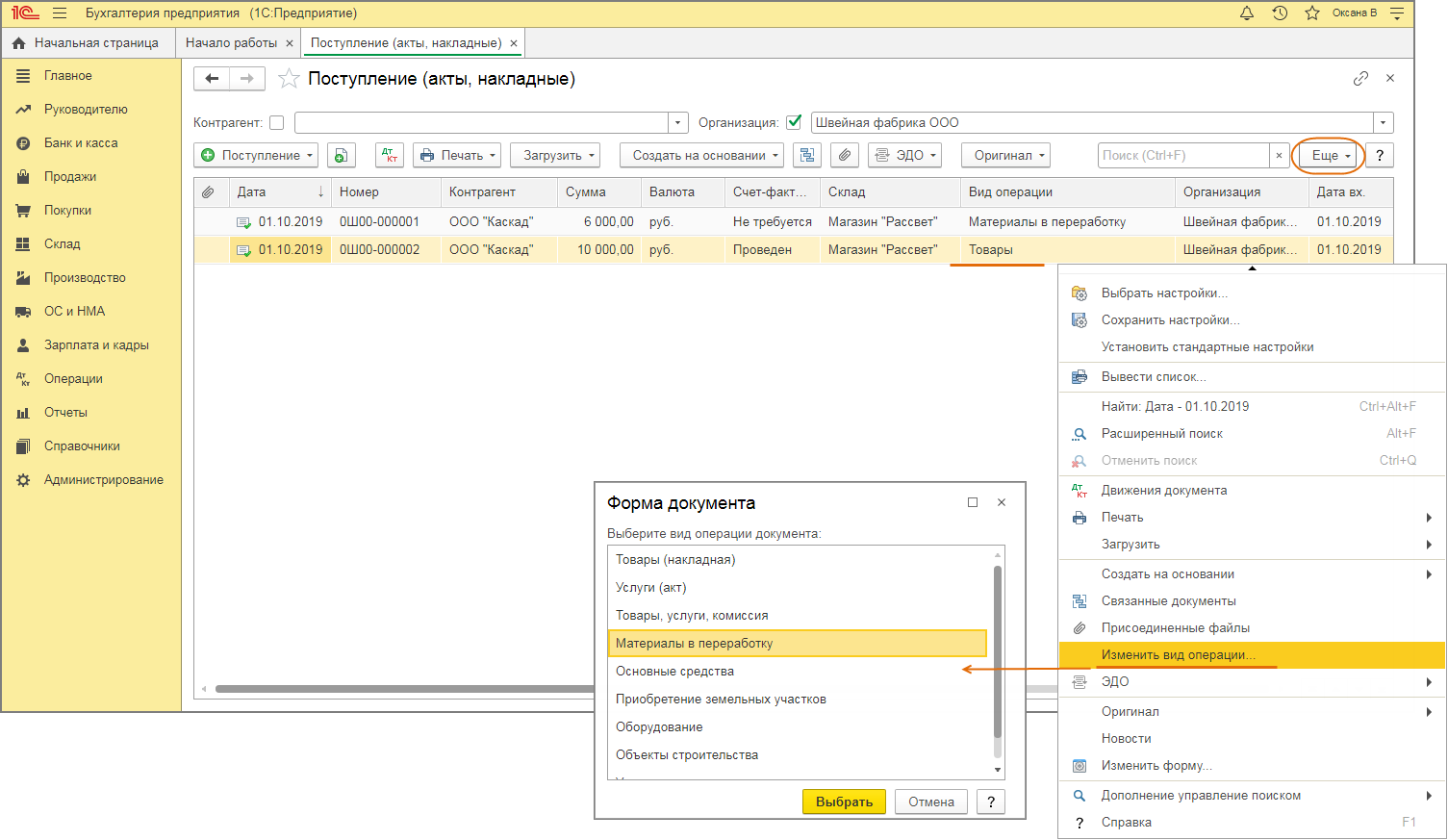Viewport: 1448px width, 840px height.
Task: Click the search input field
Action: coord(1182,155)
